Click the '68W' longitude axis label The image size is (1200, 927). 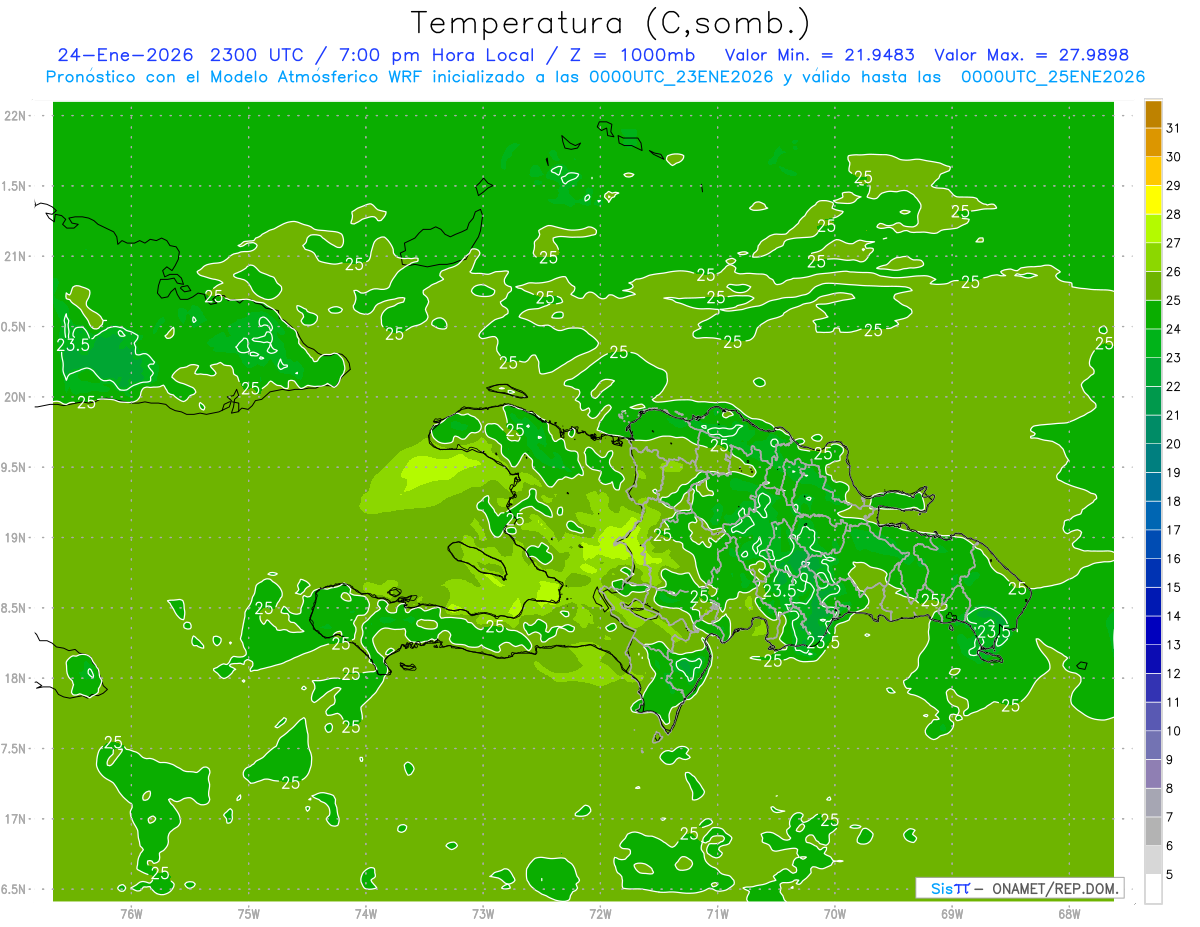click(x=1068, y=914)
